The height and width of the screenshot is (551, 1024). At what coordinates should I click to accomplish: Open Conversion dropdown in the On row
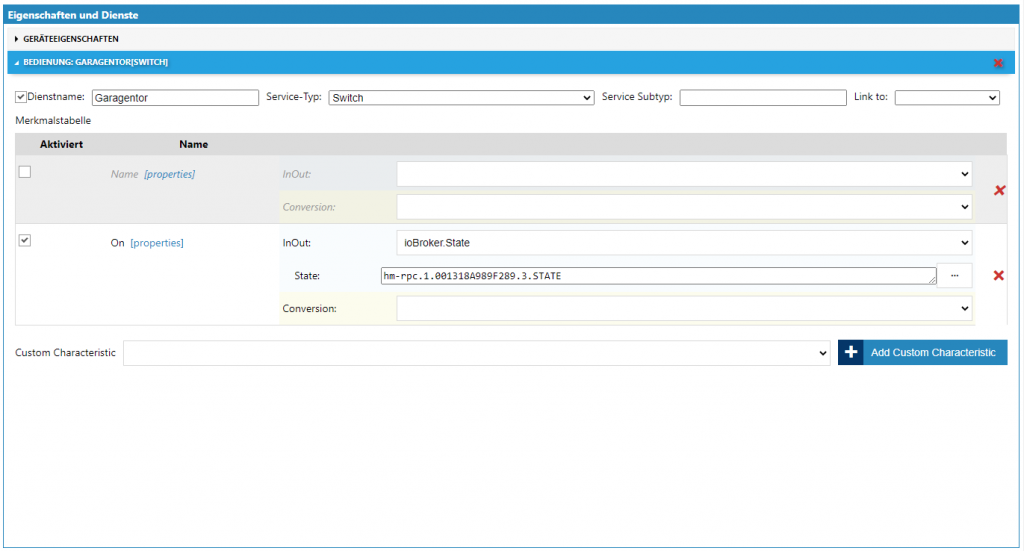tap(684, 309)
